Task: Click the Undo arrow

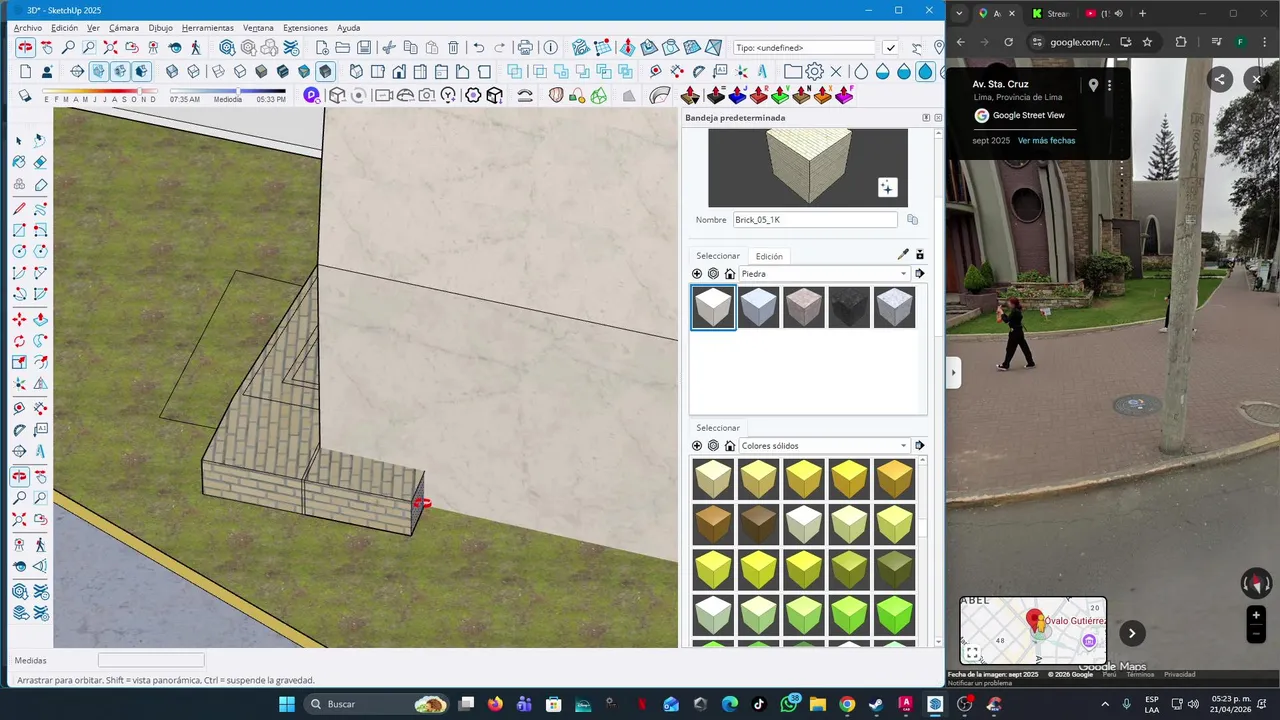Action: (x=478, y=47)
